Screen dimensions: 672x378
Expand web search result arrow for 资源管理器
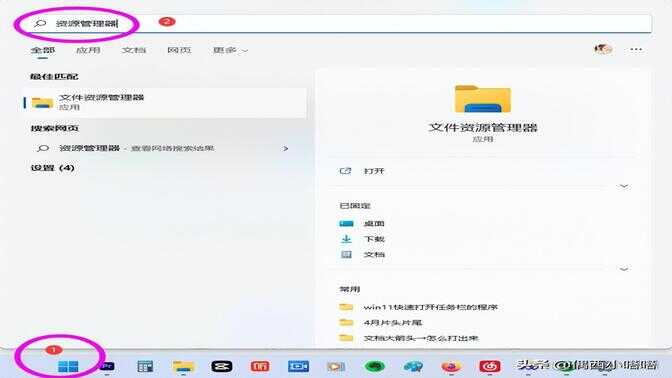[285, 149]
